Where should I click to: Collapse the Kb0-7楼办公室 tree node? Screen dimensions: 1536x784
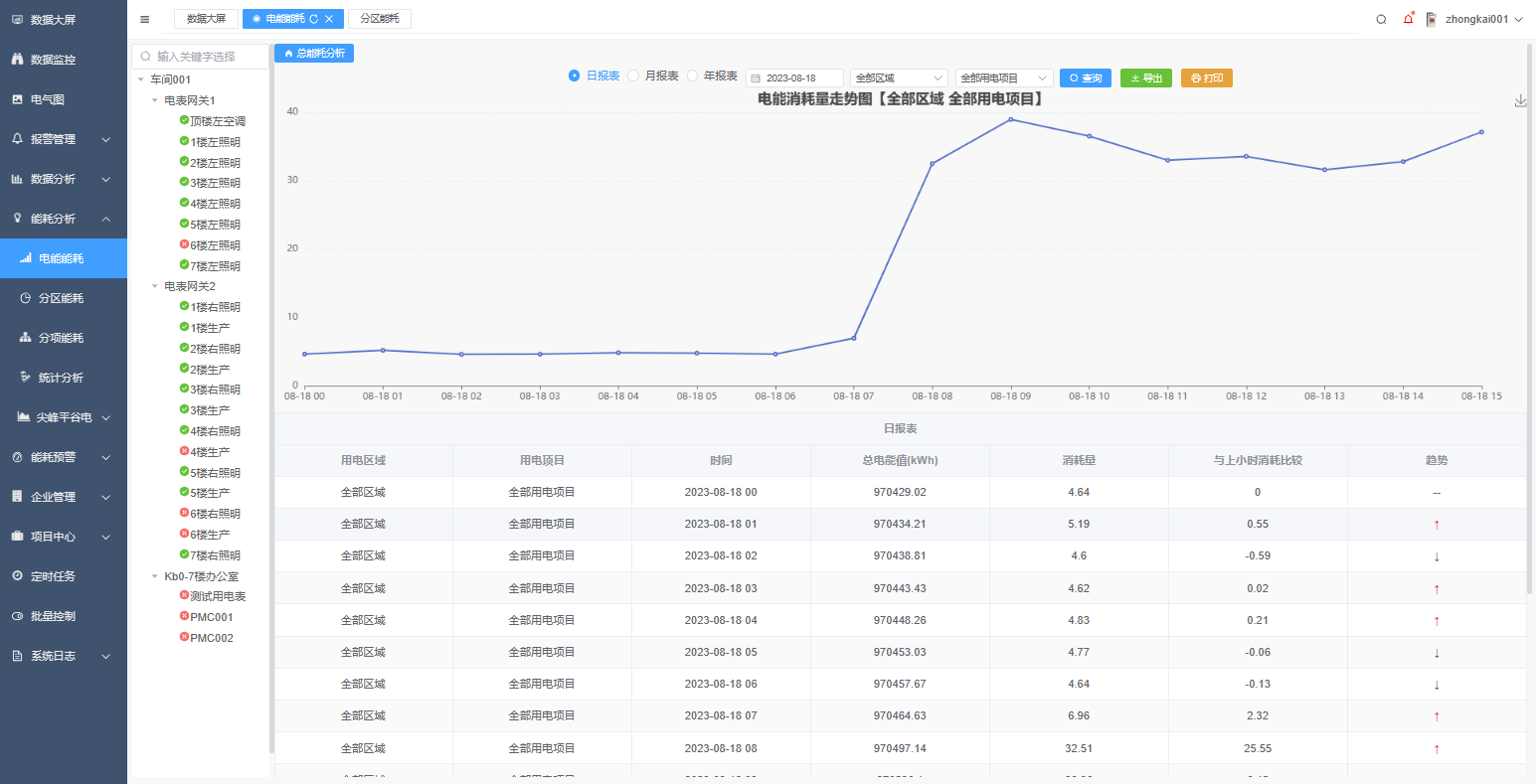155,576
